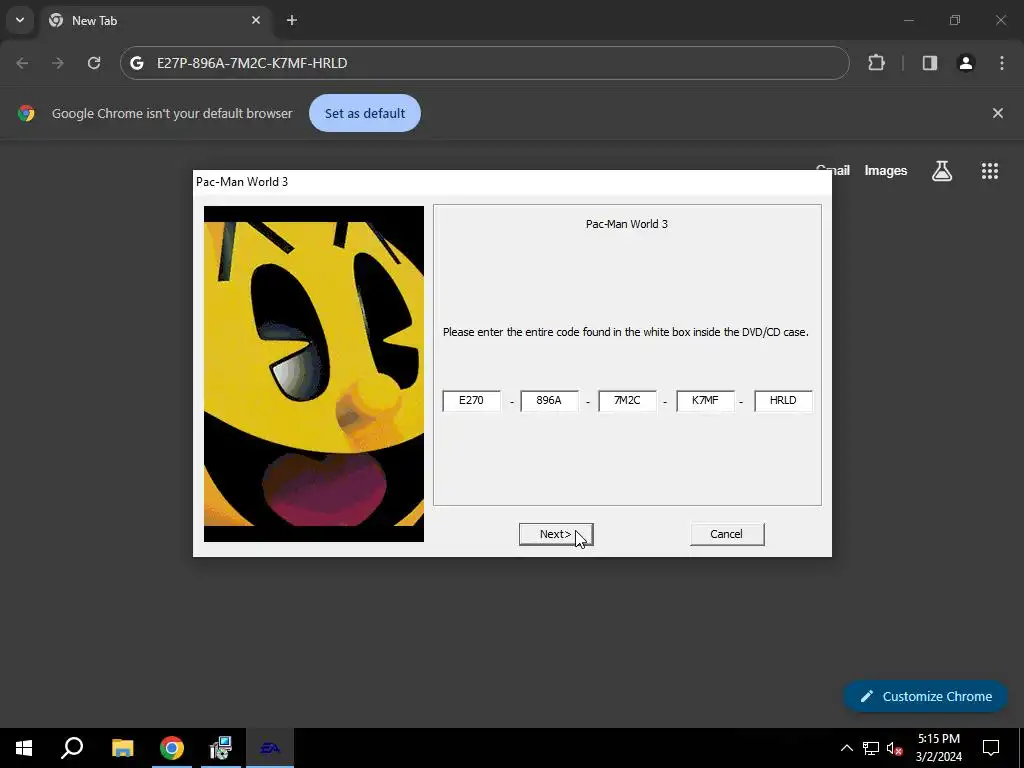Reload the page in Chrome
1024x768 pixels.
94,63
